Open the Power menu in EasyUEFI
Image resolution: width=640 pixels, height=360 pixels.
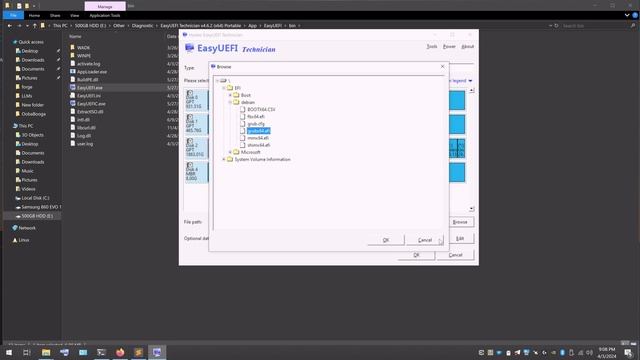pos(449,47)
